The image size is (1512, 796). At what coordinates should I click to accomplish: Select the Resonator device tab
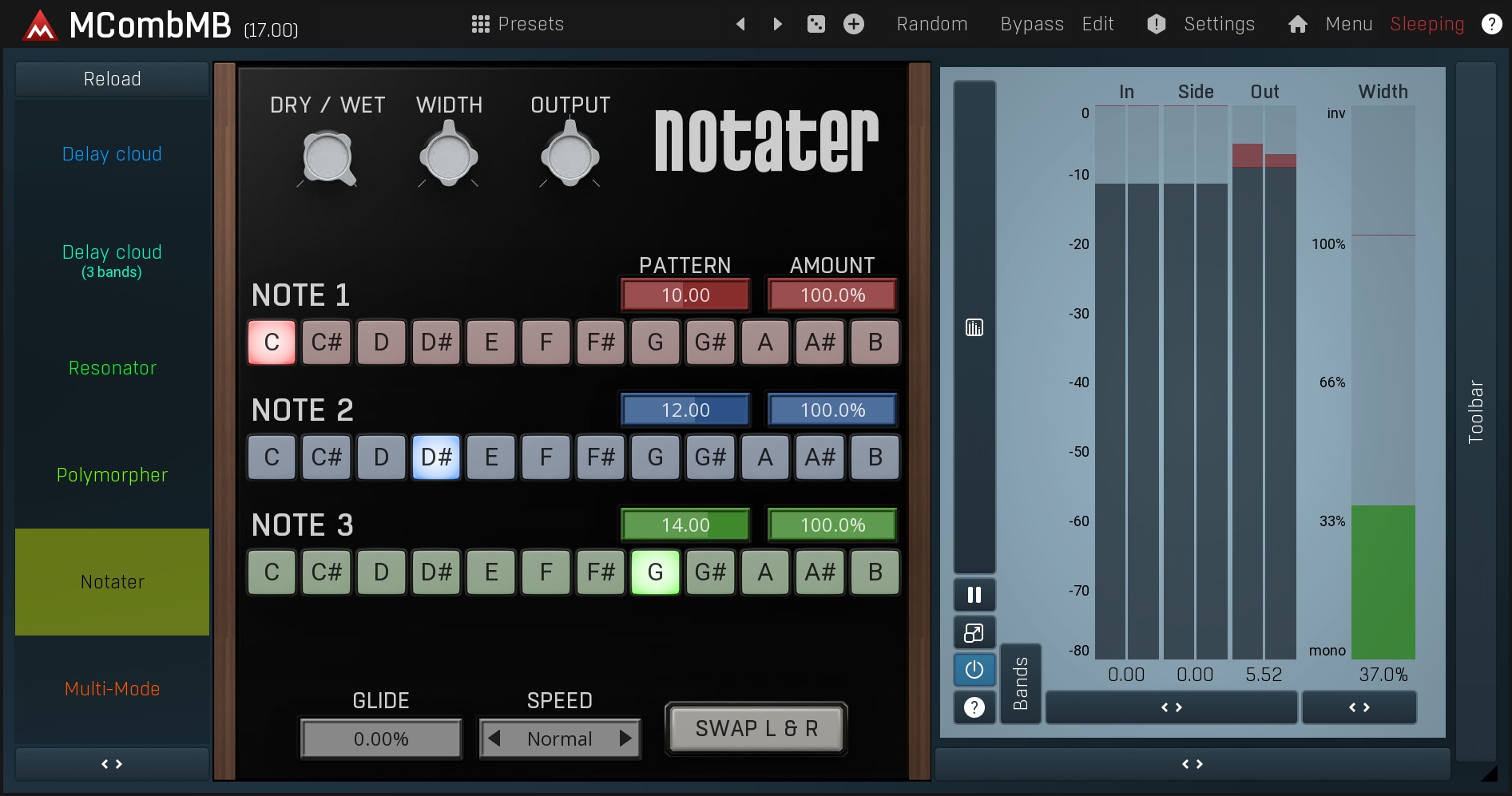(112, 368)
